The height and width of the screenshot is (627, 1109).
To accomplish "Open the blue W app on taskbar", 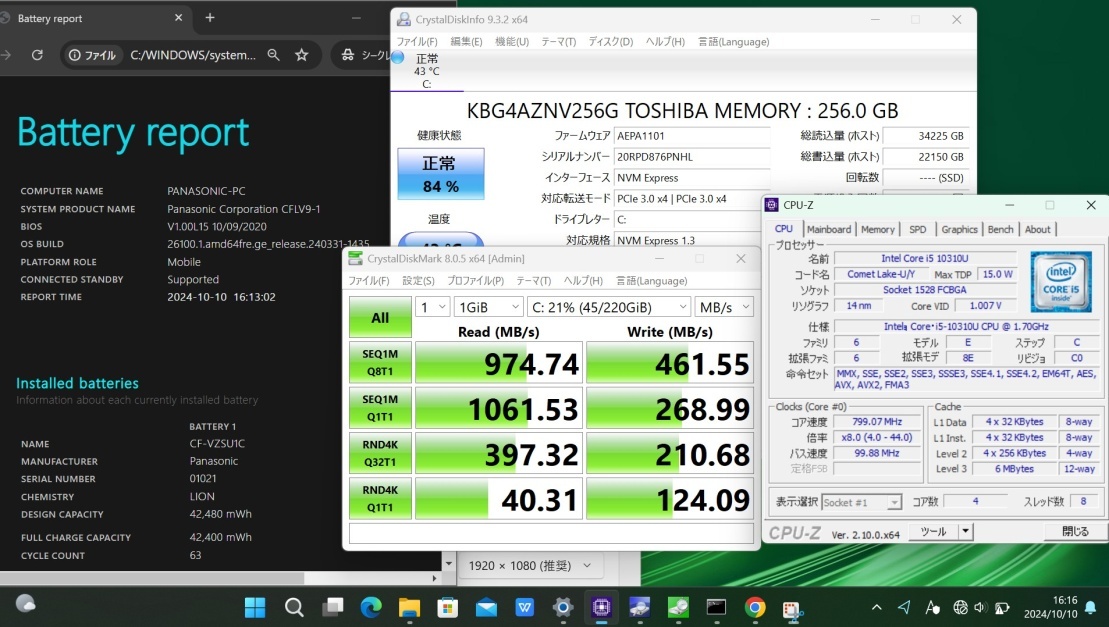I will pyautogui.click(x=524, y=607).
